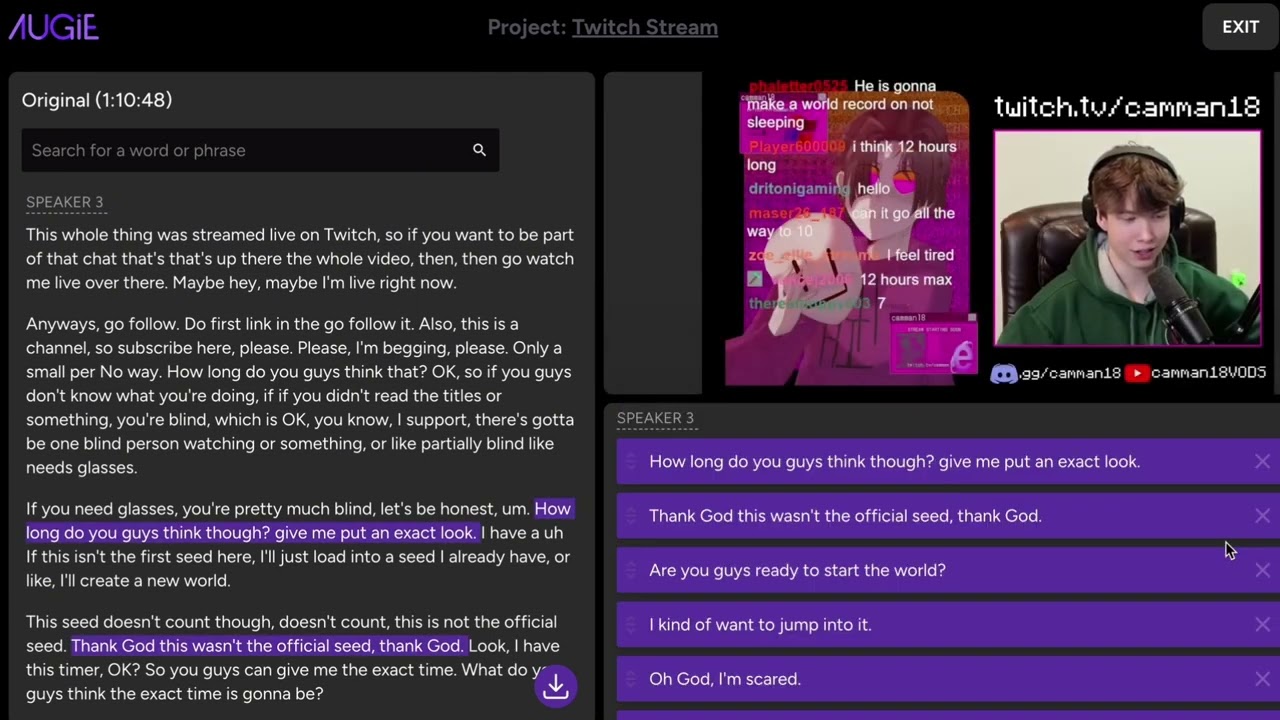1280x720 pixels.
Task: Select the 'Are you guys ready to start the world?' clip
Action: coord(948,570)
